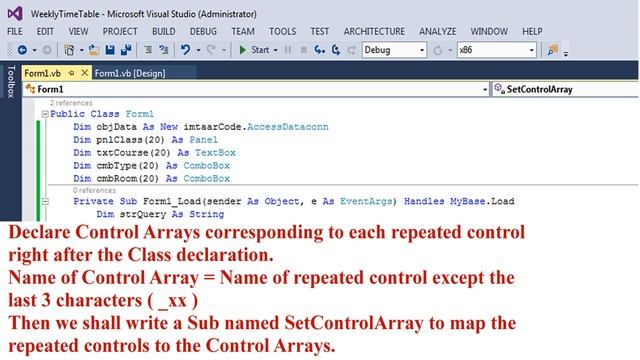This screenshot has height=360, width=640.
Task: Click the Step Into icon
Action: click(320, 50)
